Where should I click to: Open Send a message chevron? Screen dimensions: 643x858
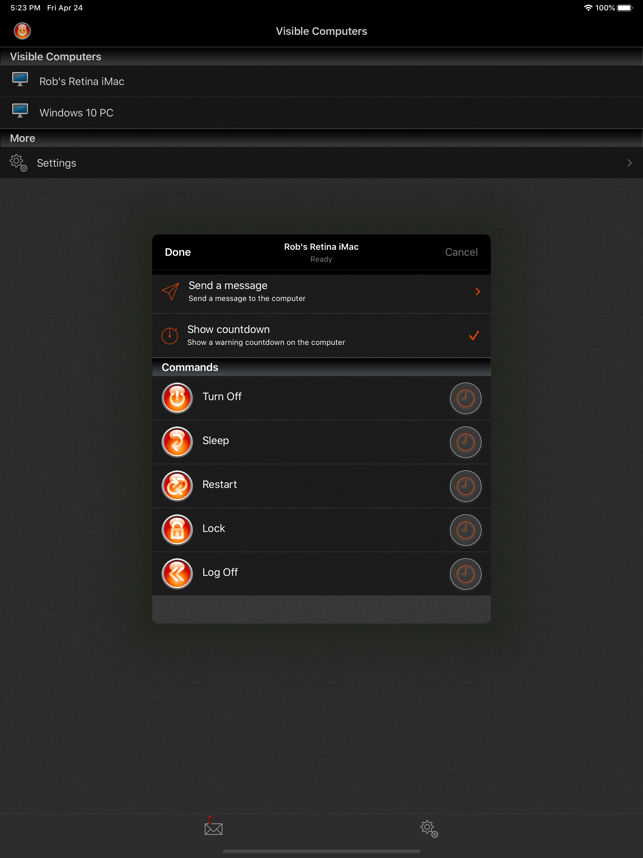click(478, 292)
